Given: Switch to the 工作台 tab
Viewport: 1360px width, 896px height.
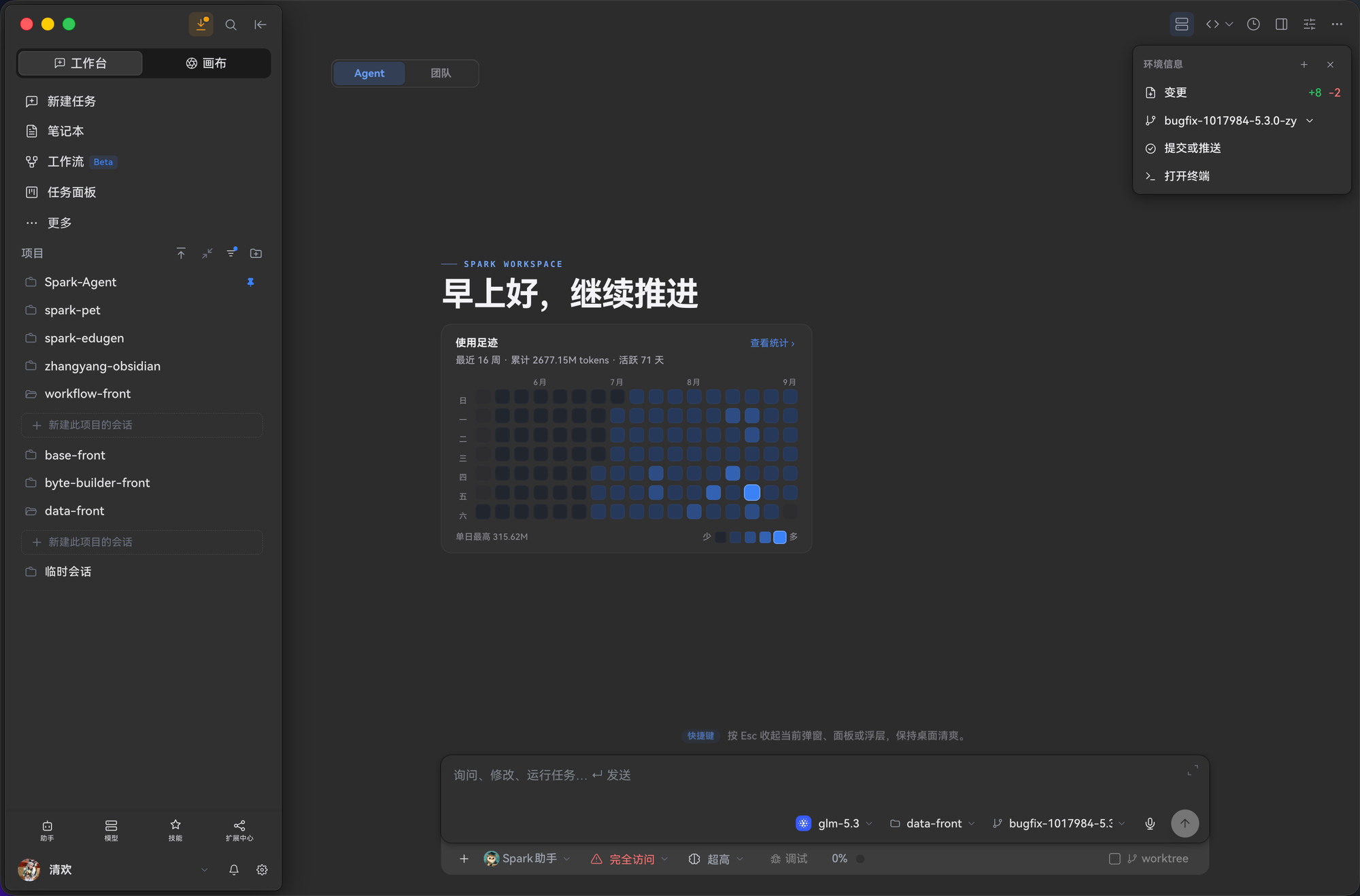Looking at the screenshot, I should (80, 63).
